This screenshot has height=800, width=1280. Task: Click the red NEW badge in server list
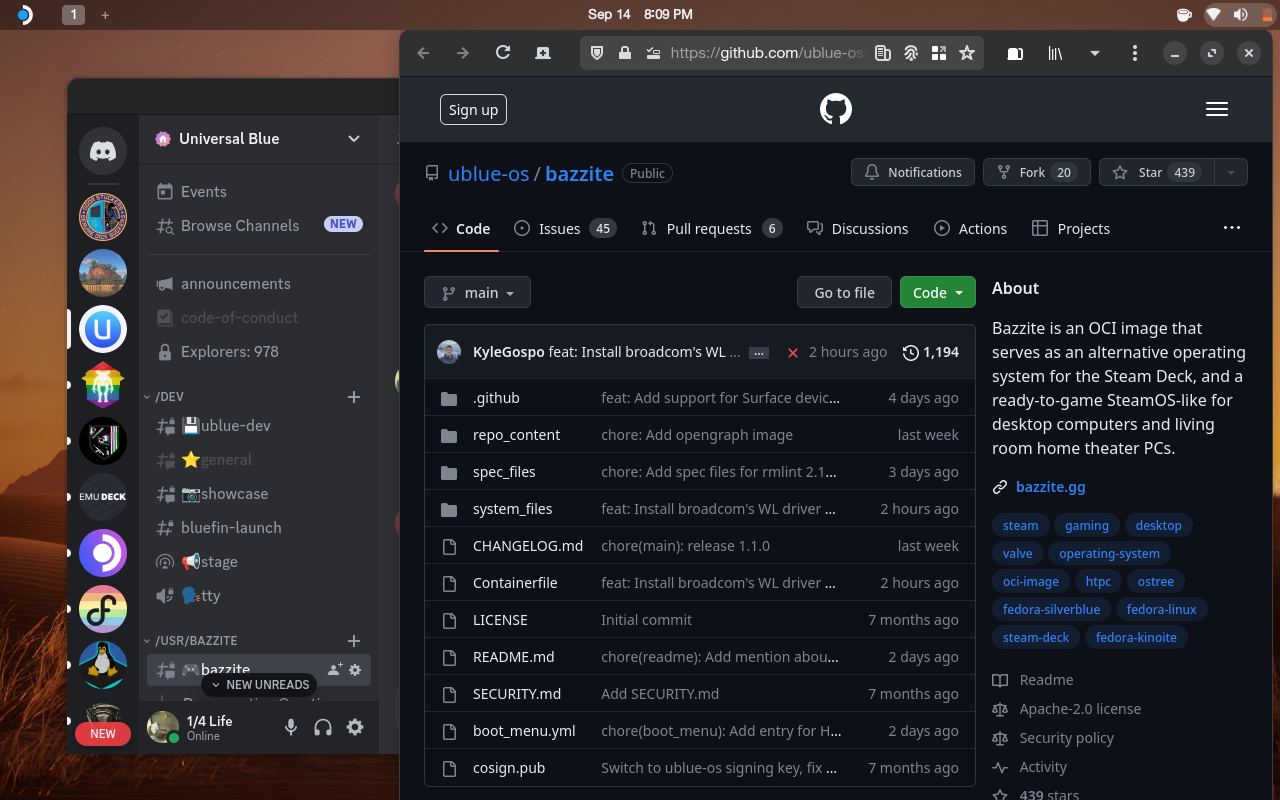tap(103, 734)
